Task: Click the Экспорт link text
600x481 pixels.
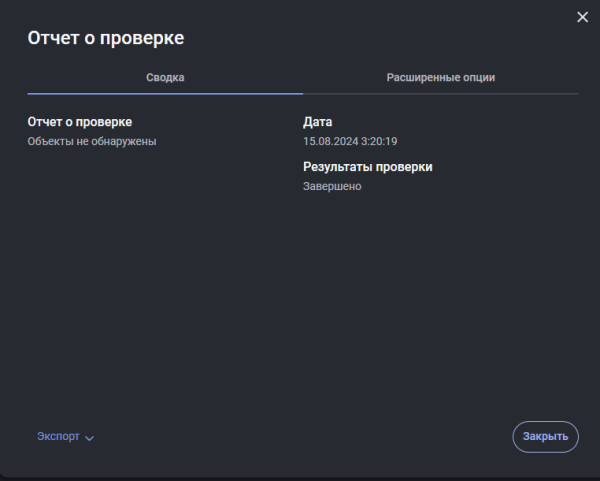Action: (58, 437)
